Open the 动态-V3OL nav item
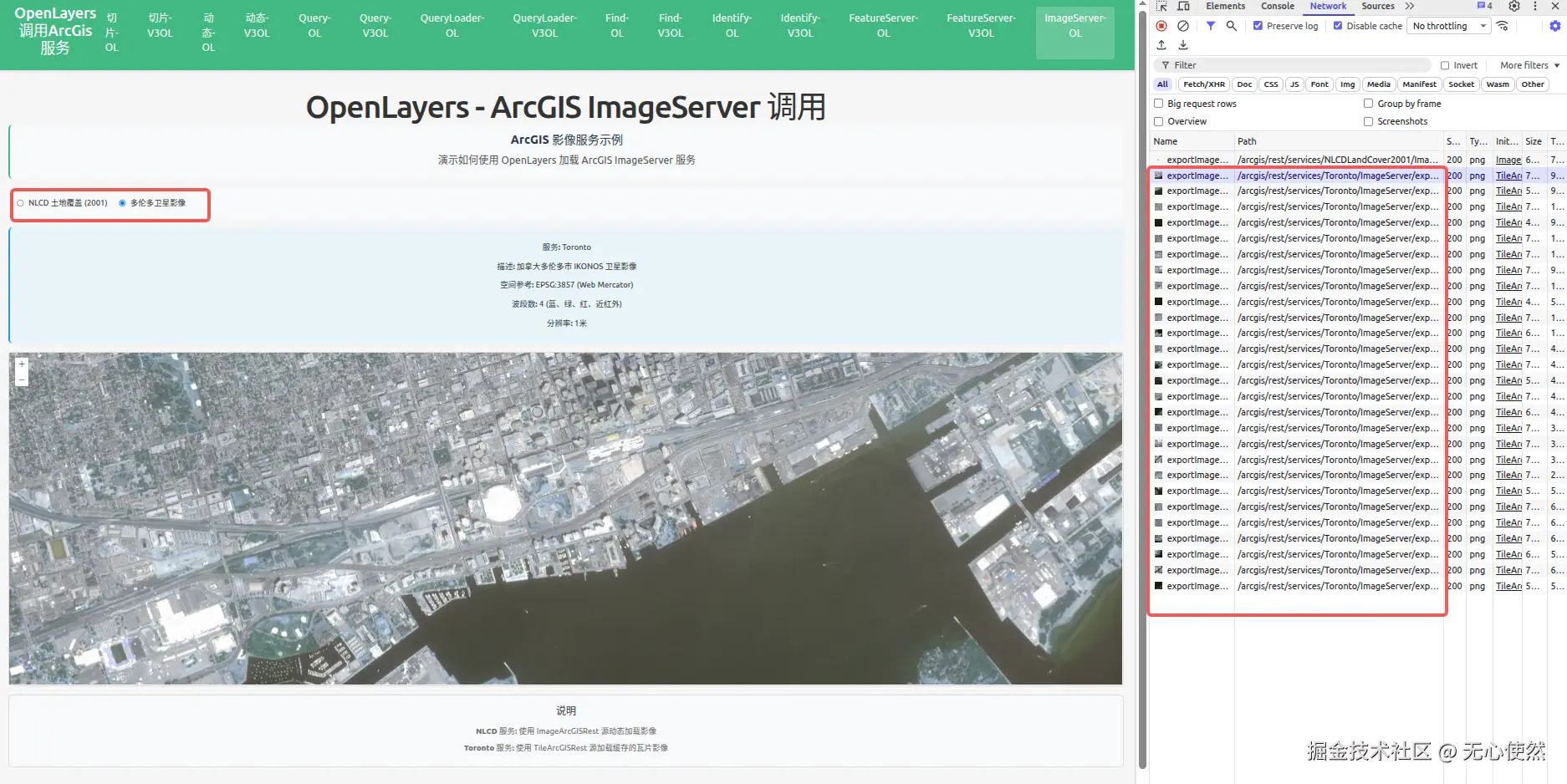Image resolution: width=1567 pixels, height=784 pixels. click(x=257, y=26)
